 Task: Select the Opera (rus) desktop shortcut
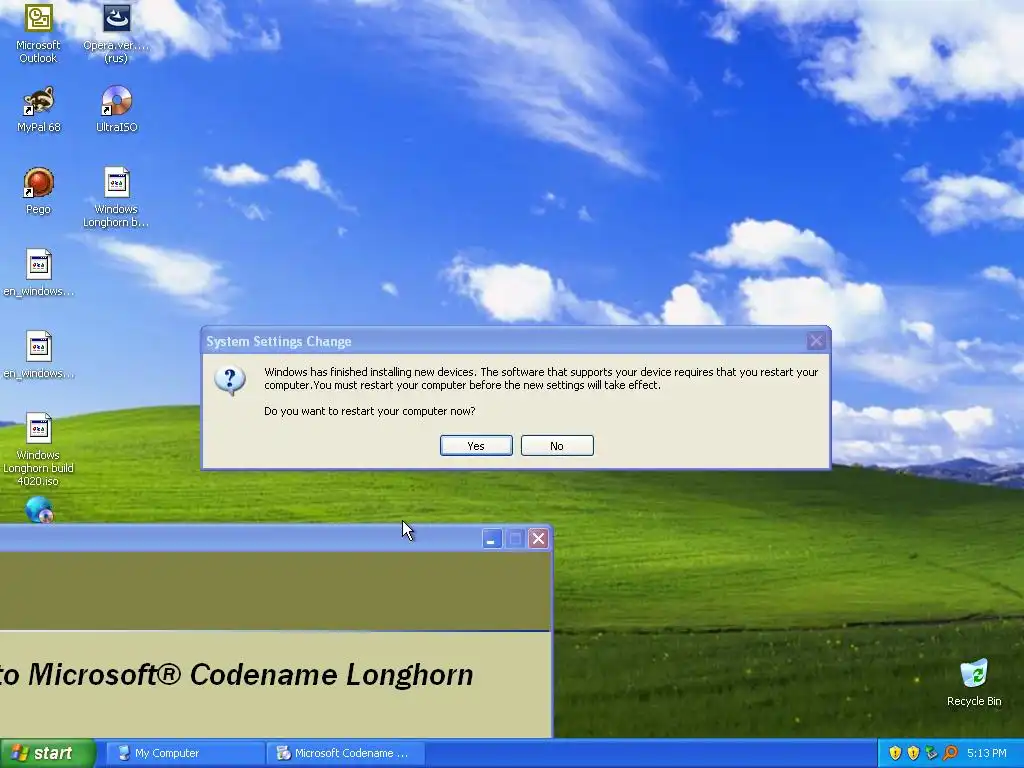(x=116, y=33)
